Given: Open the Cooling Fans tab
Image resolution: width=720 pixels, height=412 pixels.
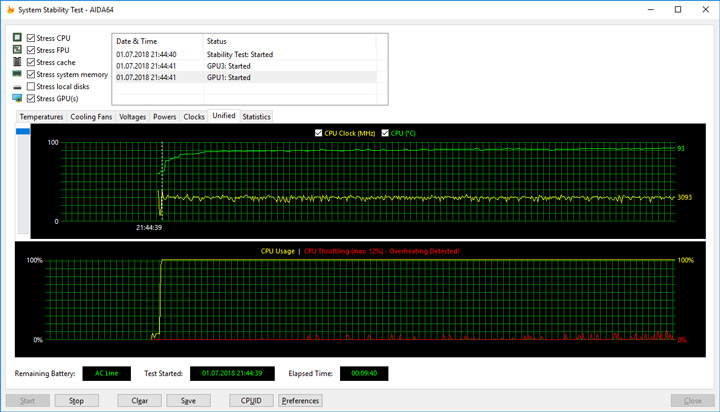Looking at the screenshot, I should point(91,117).
